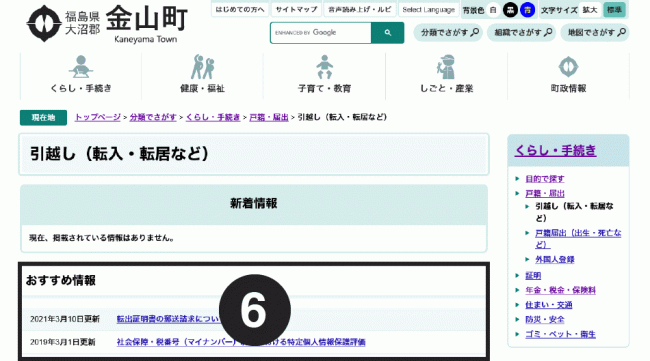Image resolution: width=650 pixels, height=361 pixels.
Task: Click the 金山町 title text
Action: point(147,19)
